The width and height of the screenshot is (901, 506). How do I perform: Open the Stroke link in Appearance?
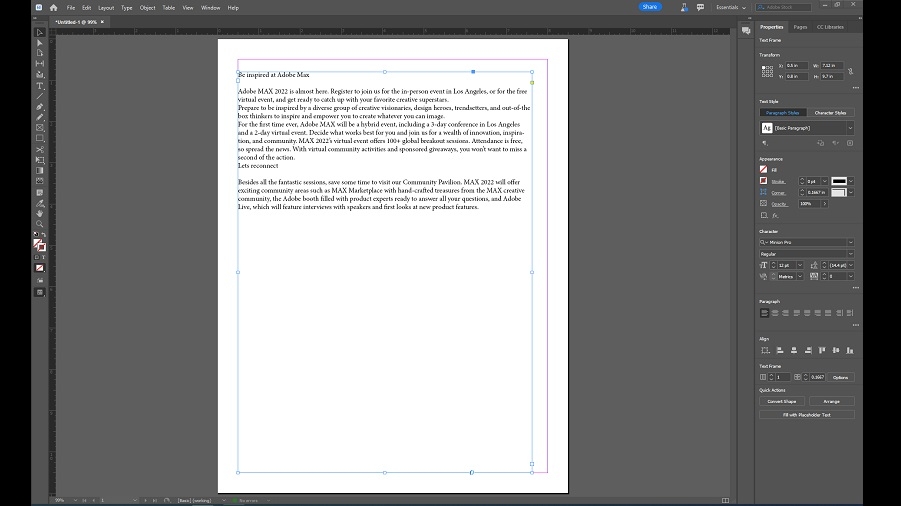778,181
